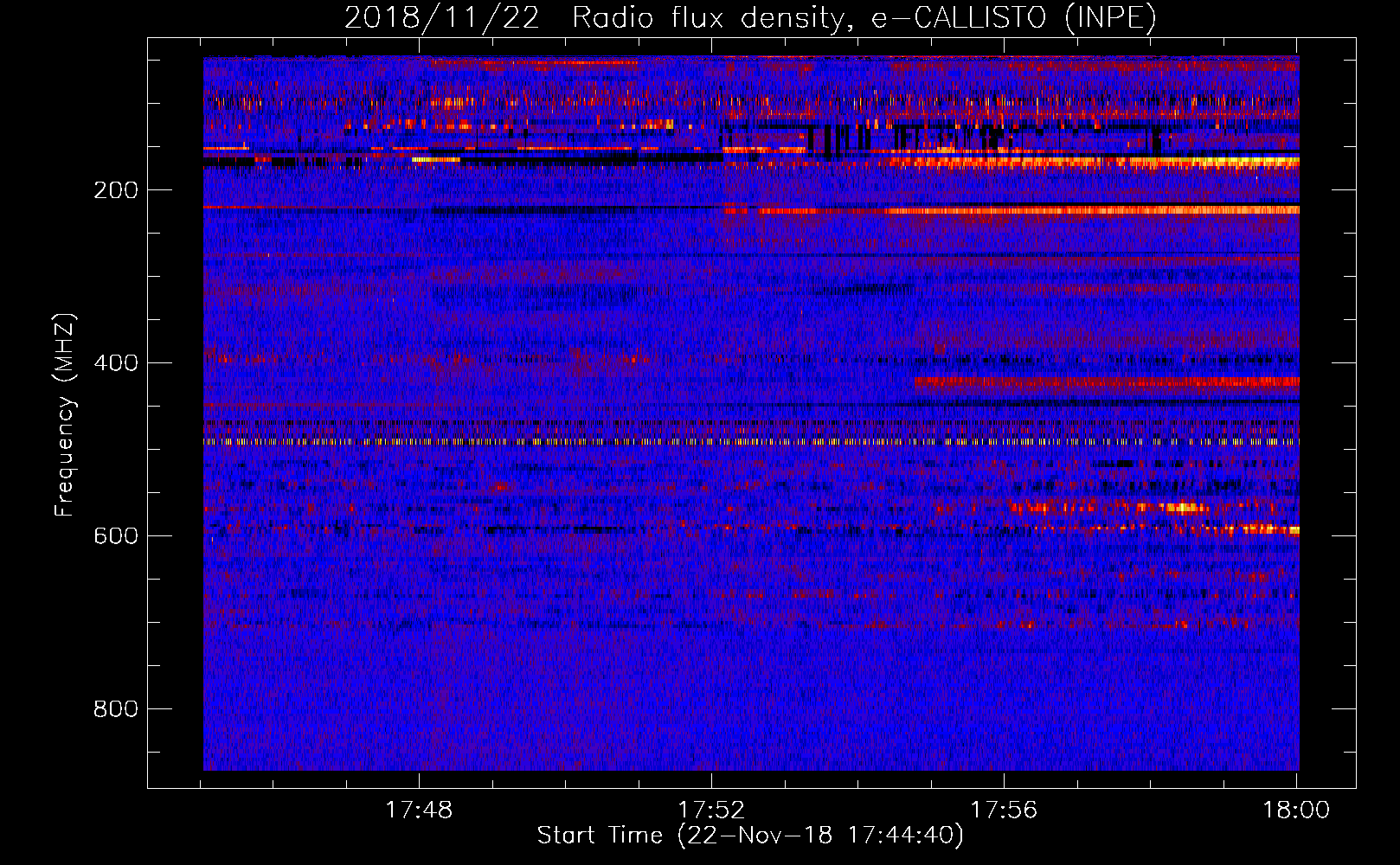Click the '17:48' time tick label
1400x865 pixels.
[x=419, y=811]
